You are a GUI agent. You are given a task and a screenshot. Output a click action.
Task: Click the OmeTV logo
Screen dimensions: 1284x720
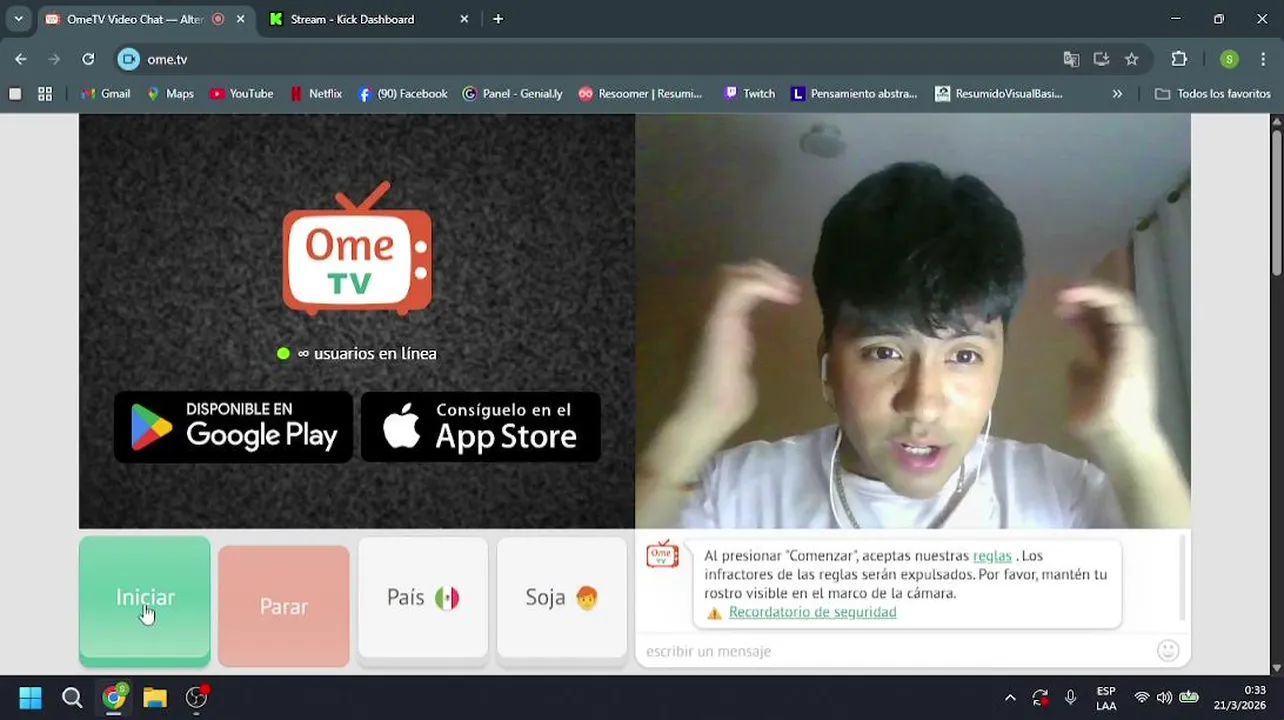tap(357, 248)
